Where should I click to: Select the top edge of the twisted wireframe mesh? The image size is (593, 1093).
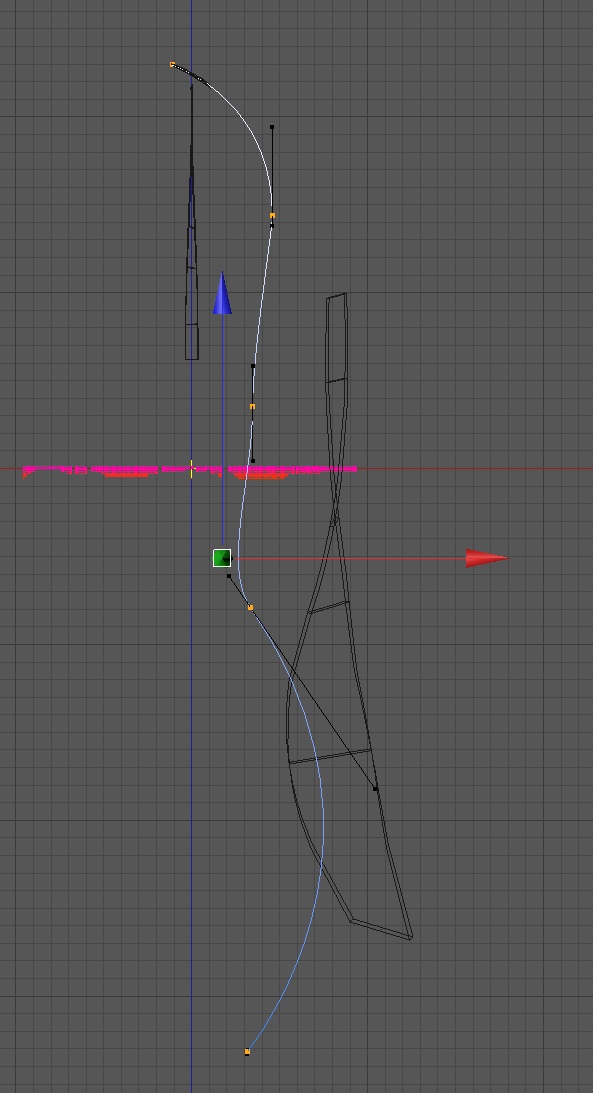point(337,296)
